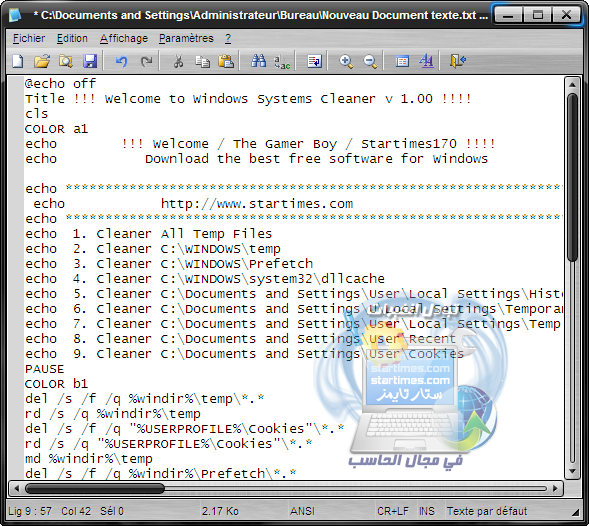Click the Notepad2 title bar app icon
The width and height of the screenshot is (589, 526).
coord(16,15)
